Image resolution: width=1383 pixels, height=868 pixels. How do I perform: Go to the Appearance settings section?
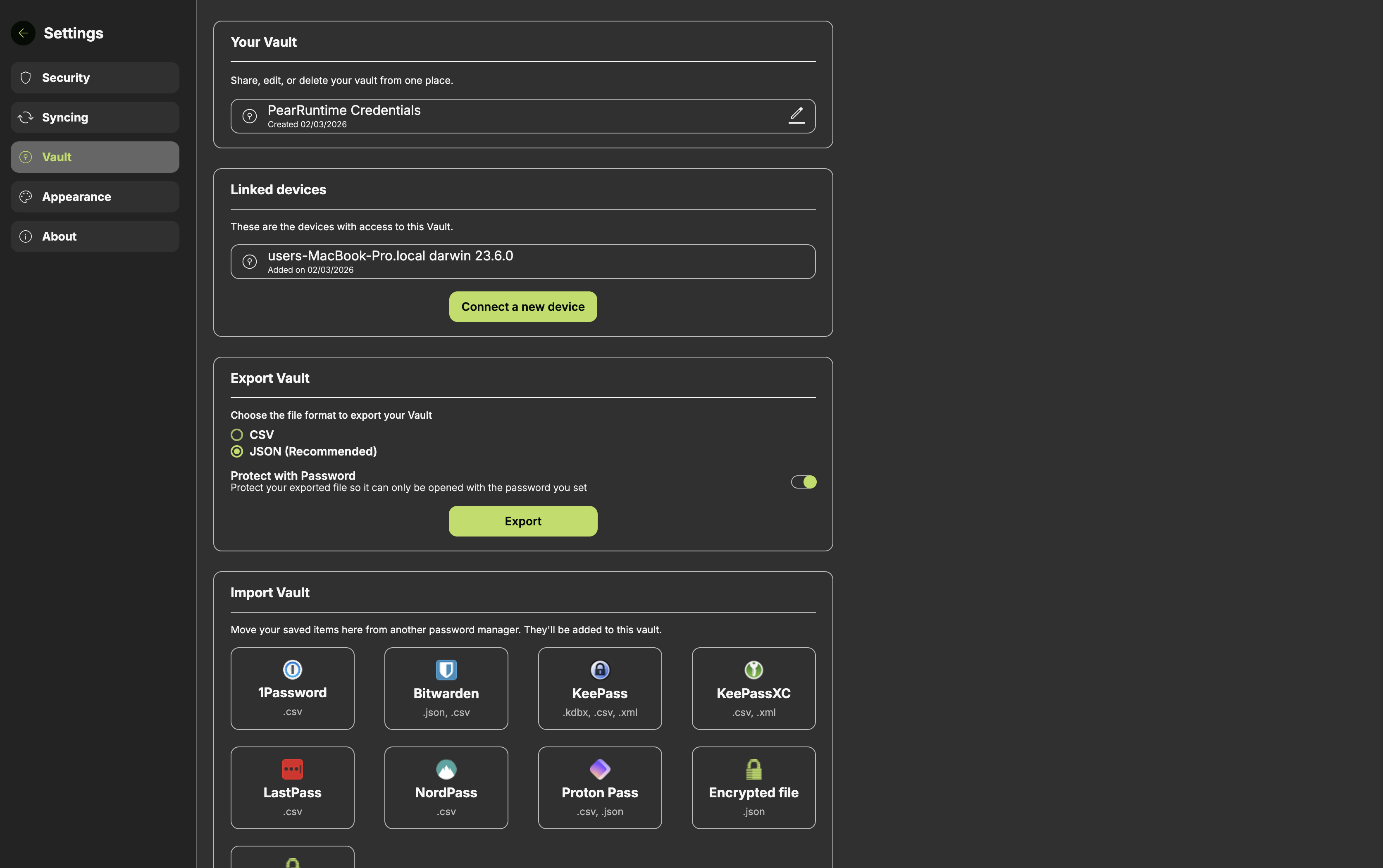95,197
